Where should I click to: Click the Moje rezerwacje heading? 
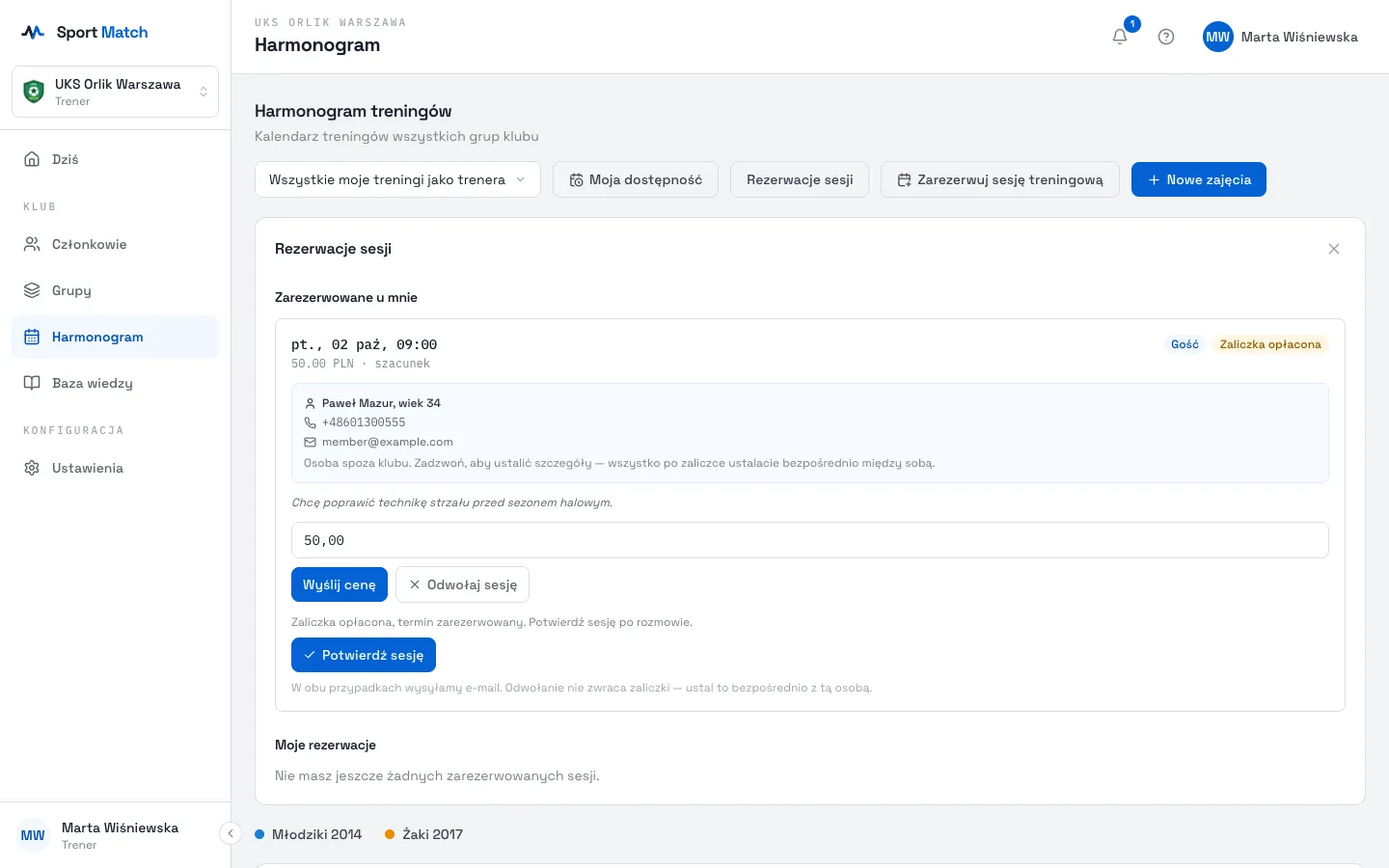click(x=325, y=745)
